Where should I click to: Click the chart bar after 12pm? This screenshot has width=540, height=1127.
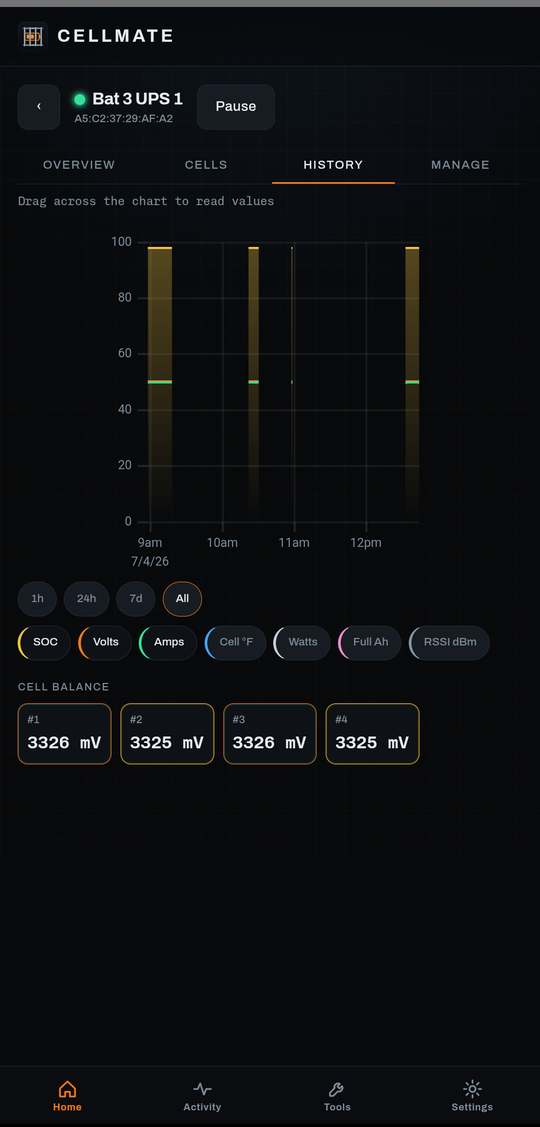tap(412, 385)
